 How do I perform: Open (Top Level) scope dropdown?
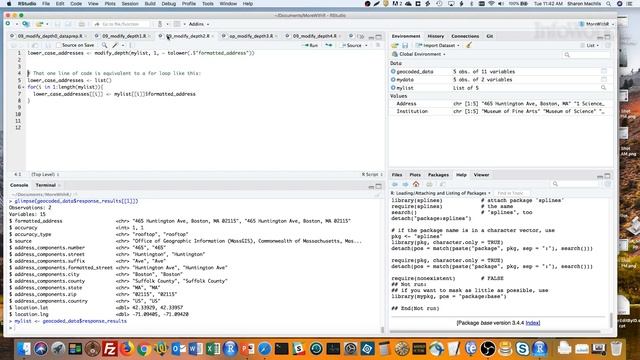(x=45, y=174)
